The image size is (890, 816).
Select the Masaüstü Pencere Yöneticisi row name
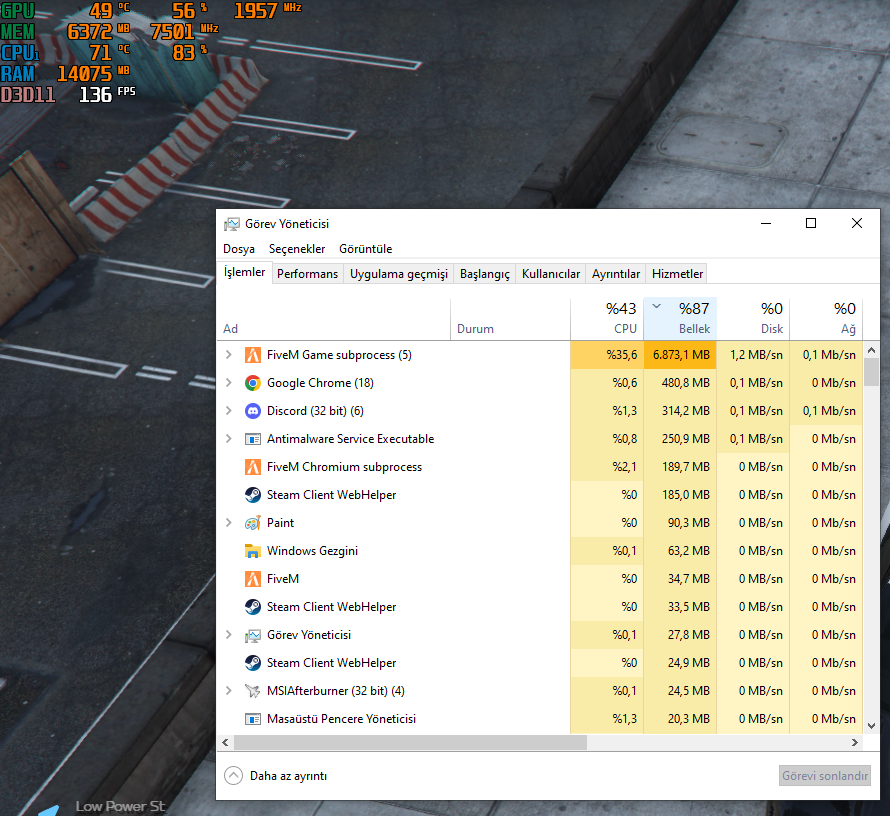coord(341,719)
